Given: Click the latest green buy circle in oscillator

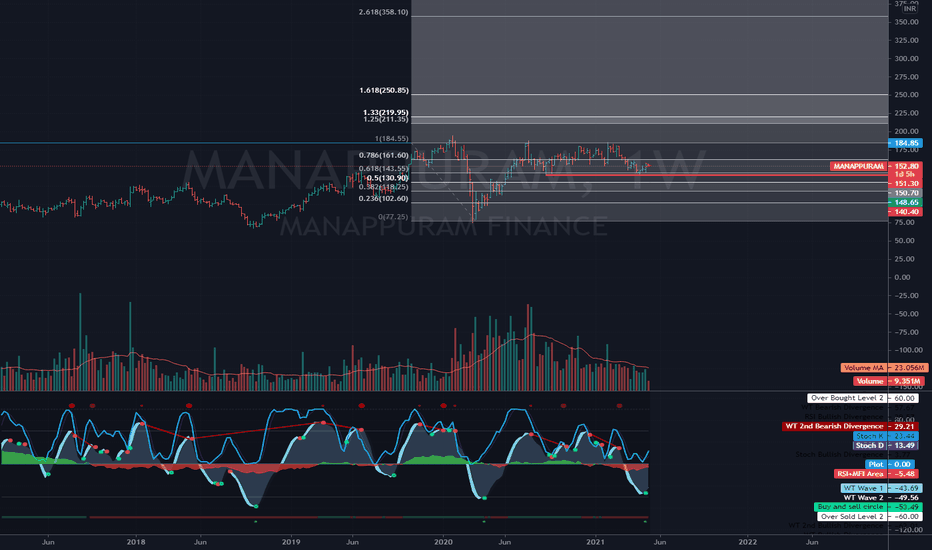Looking at the screenshot, I should [646, 493].
